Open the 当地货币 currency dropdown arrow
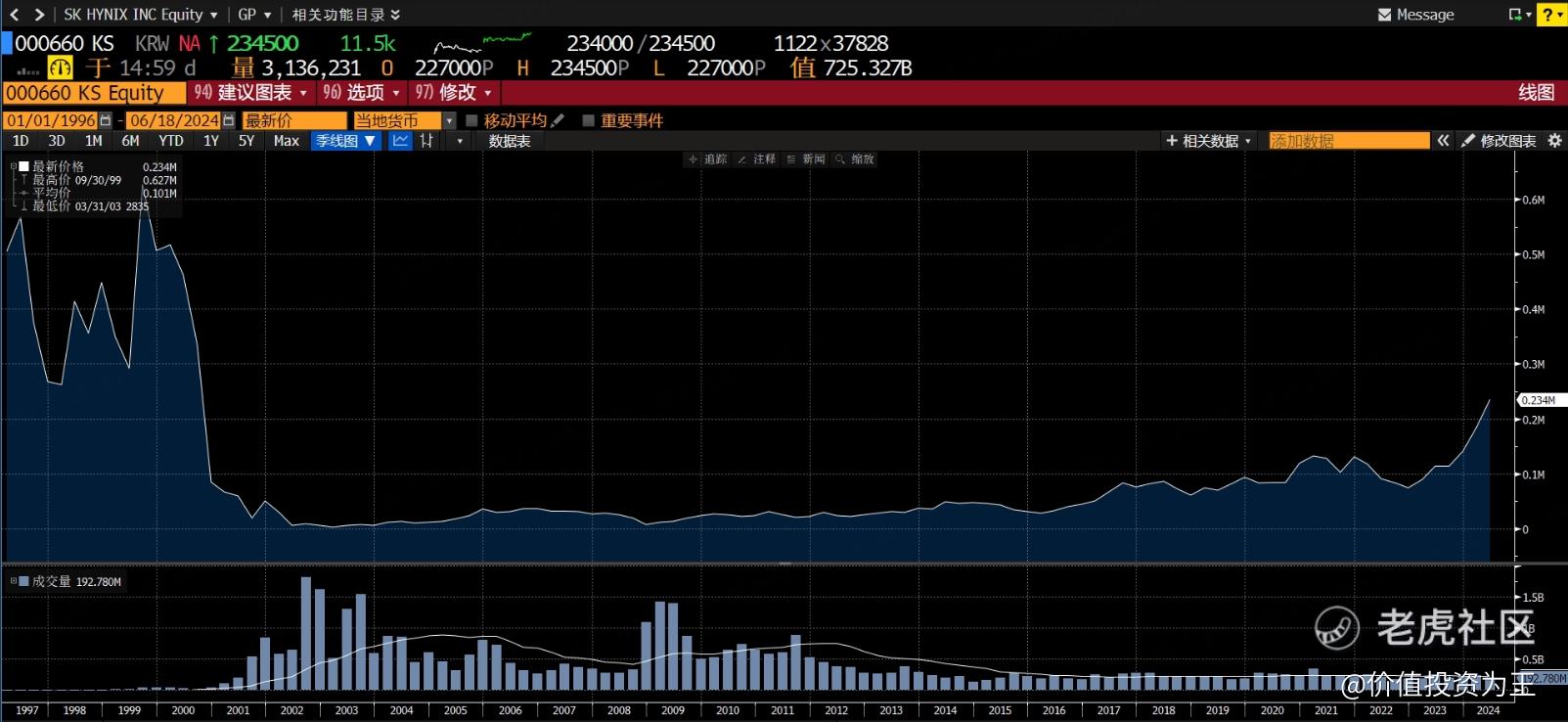1568x722 pixels. (449, 120)
